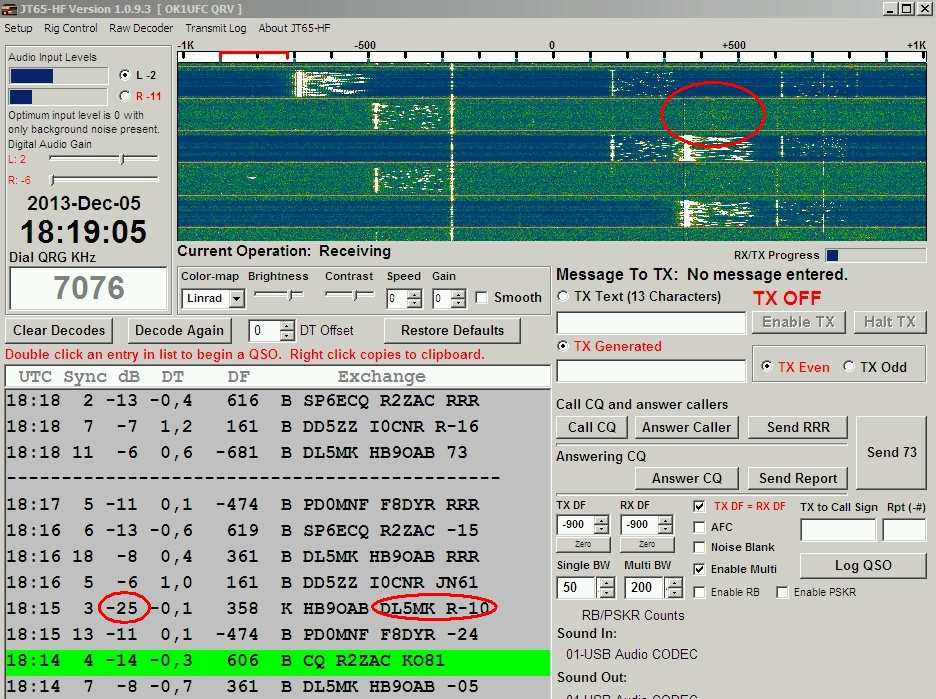The height and width of the screenshot is (699, 936).
Task: Select the green CQ R2ZAC KO81 decode row
Action: point(277,662)
